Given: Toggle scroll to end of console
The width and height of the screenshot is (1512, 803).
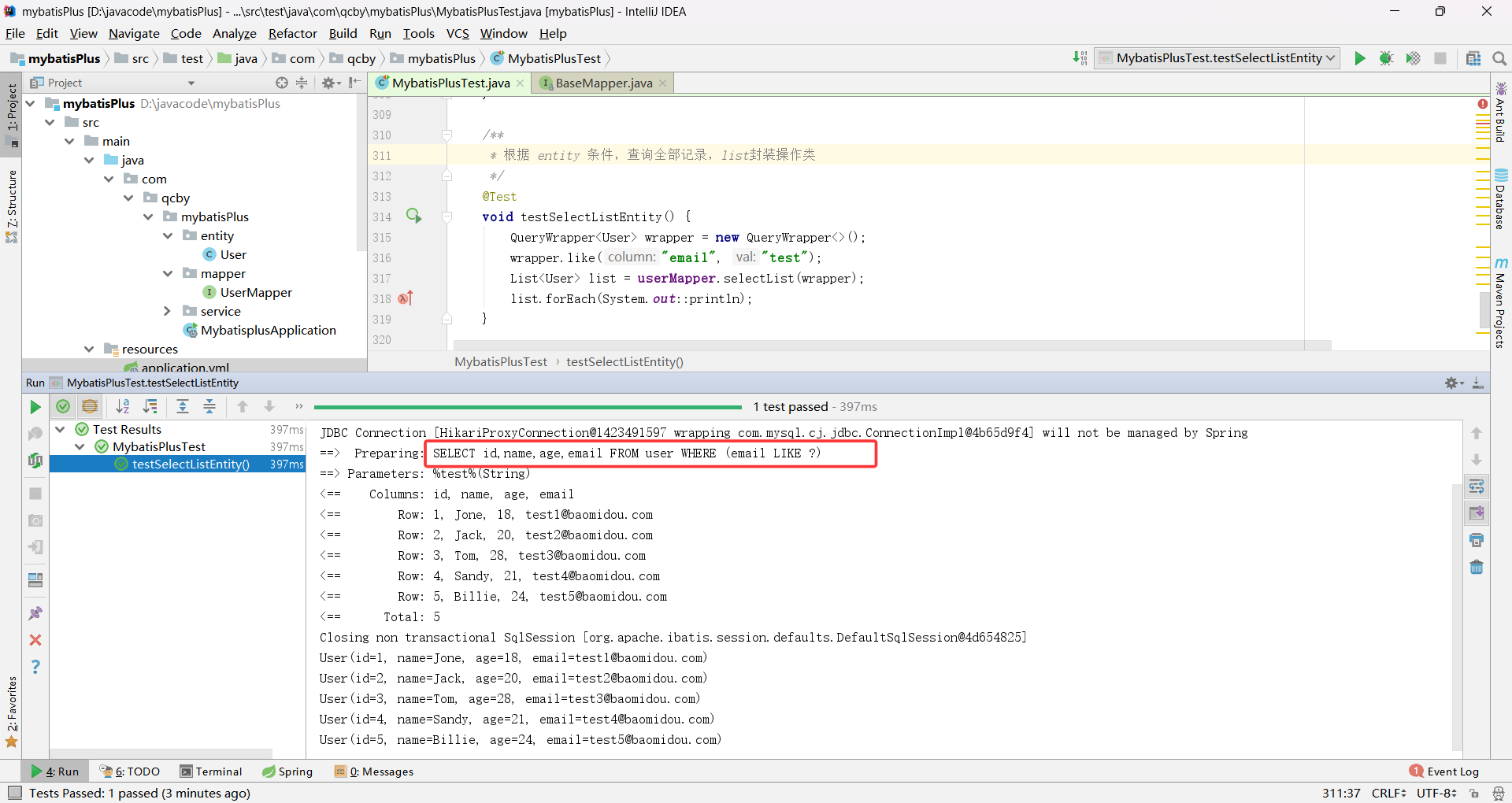Looking at the screenshot, I should coord(1477,513).
